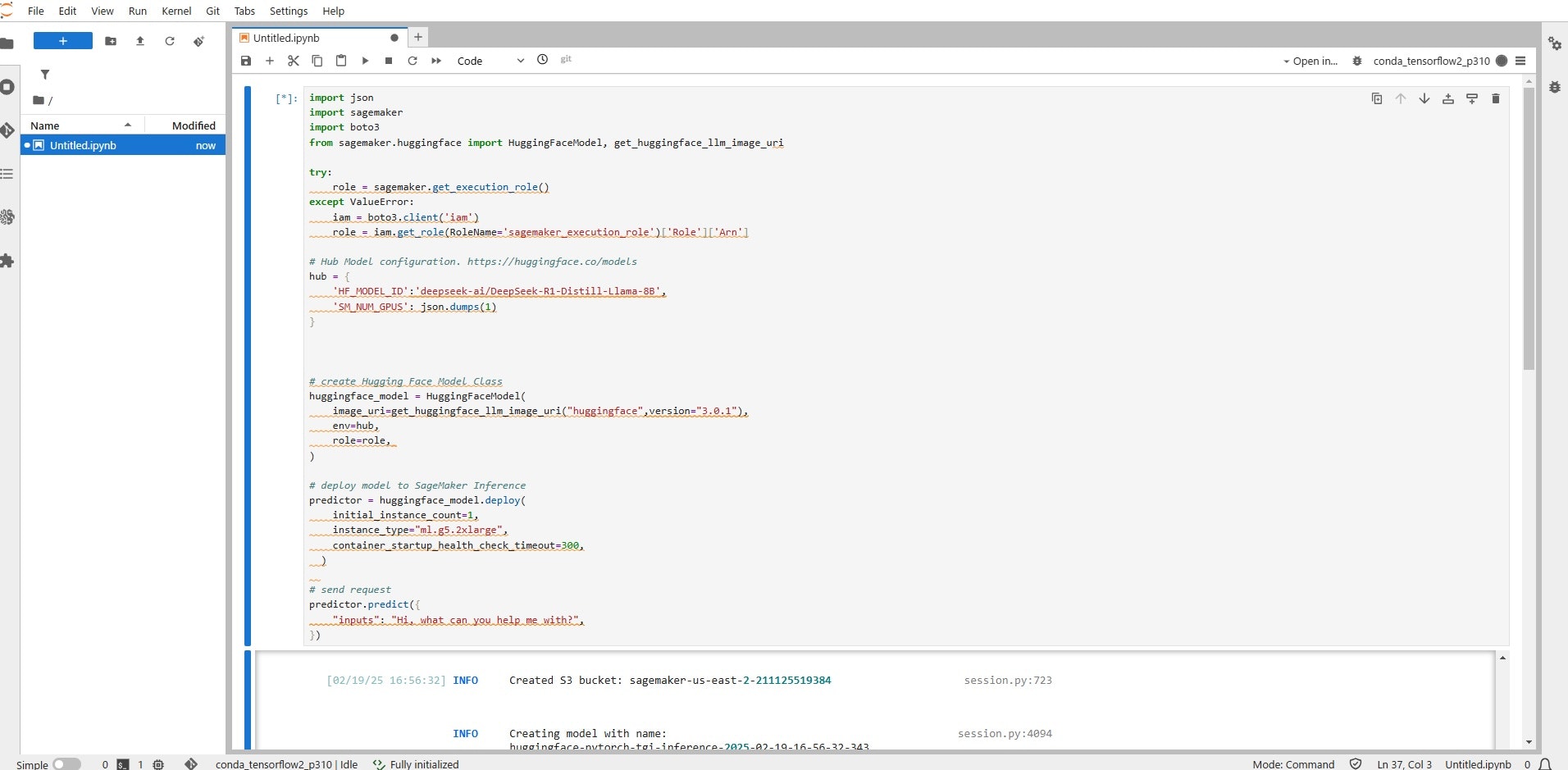This screenshot has height=770, width=1568.
Task: Open the Table of Contents panel
Action: [x=7, y=174]
